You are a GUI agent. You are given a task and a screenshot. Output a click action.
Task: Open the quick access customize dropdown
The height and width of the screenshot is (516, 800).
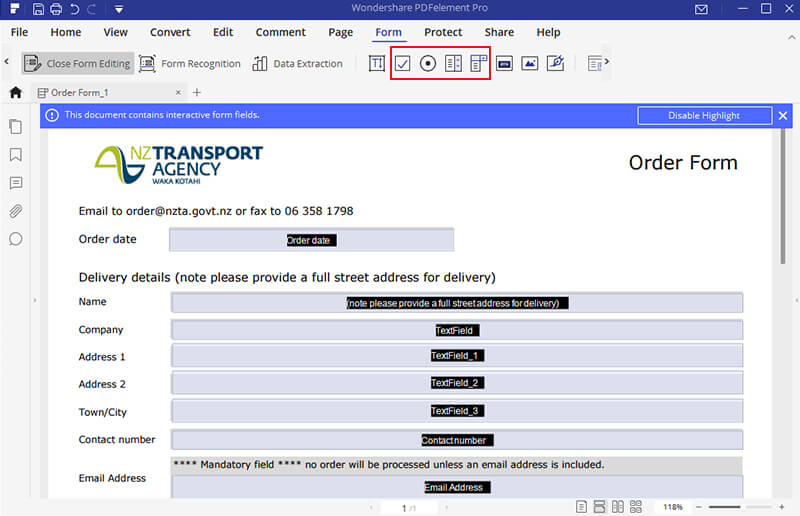pyautogui.click(x=118, y=9)
